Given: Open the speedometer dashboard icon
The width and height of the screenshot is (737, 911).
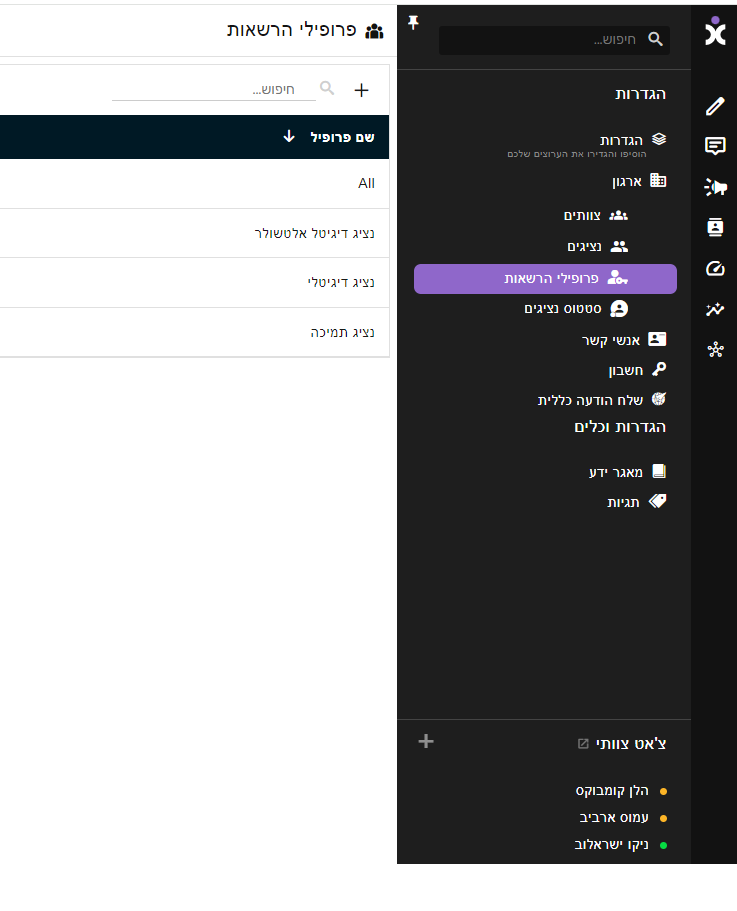Looking at the screenshot, I should (x=715, y=268).
